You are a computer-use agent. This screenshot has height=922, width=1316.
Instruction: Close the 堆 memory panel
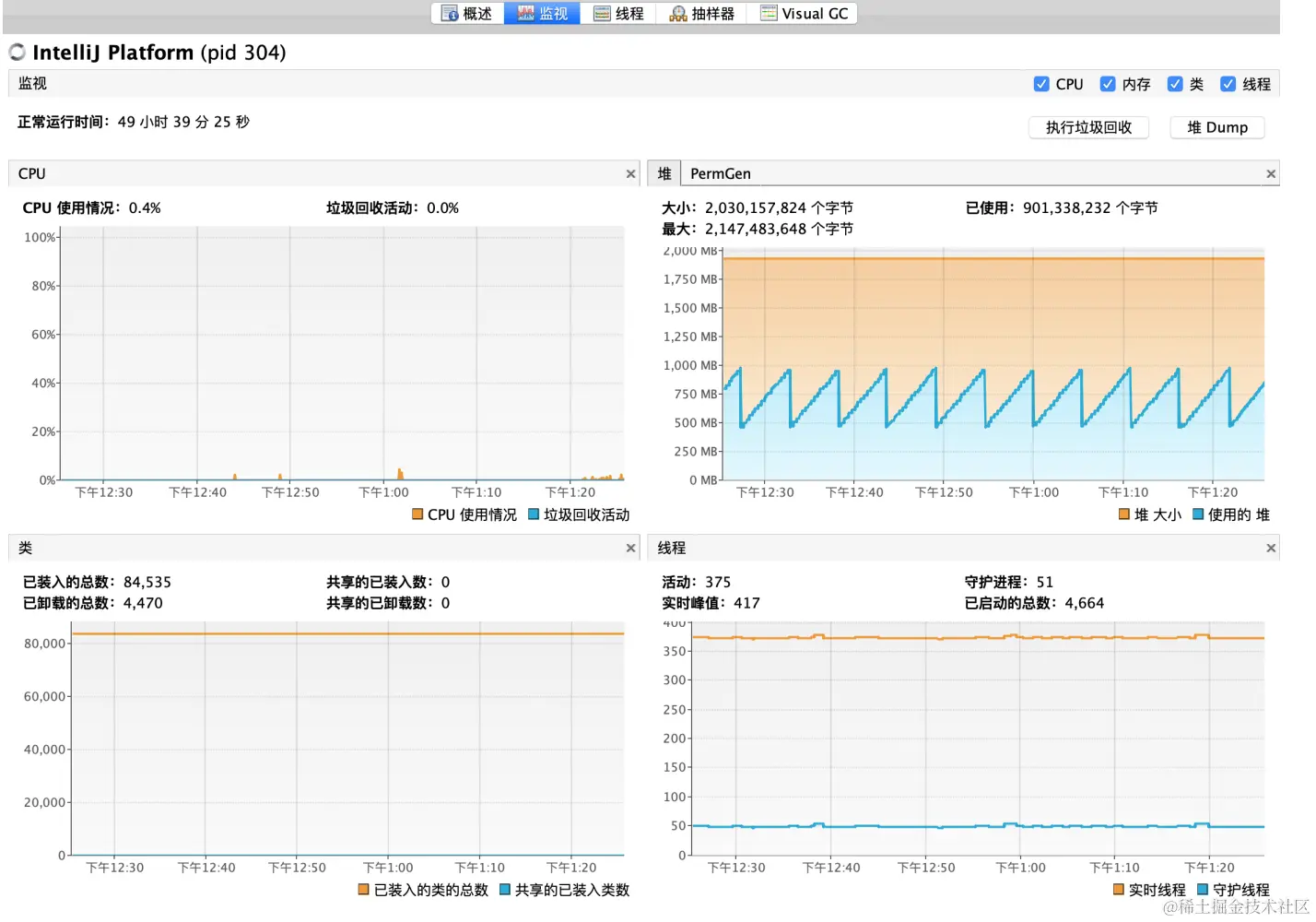point(1271,173)
